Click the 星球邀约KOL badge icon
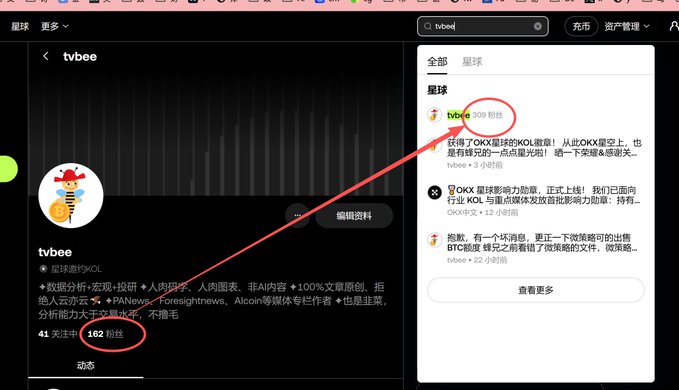 tap(43, 269)
